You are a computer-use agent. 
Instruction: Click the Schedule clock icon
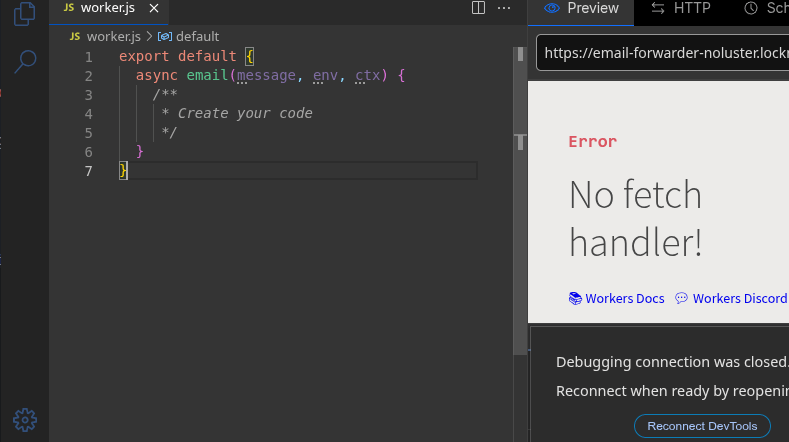coord(751,9)
